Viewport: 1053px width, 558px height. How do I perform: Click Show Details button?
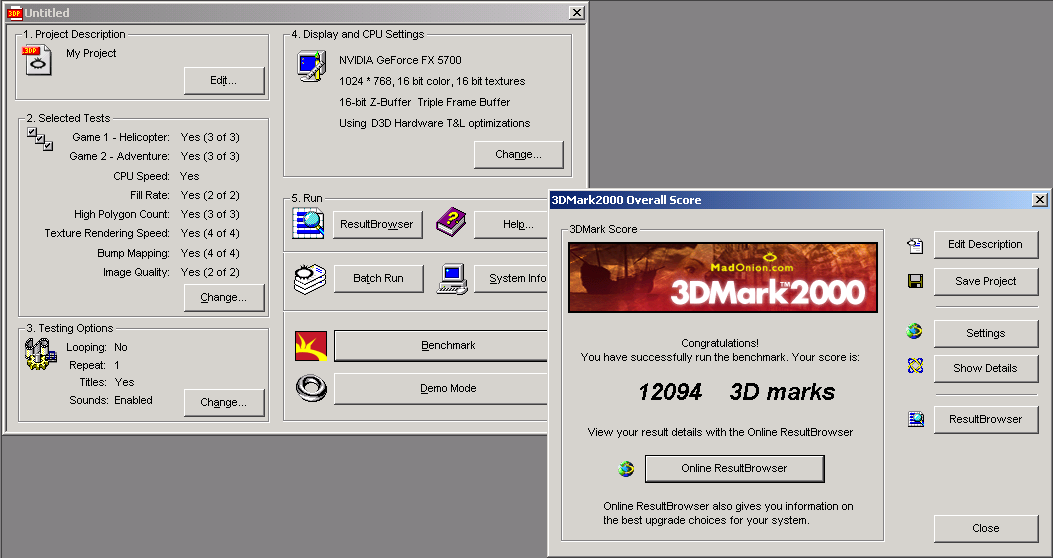[x=986, y=368]
